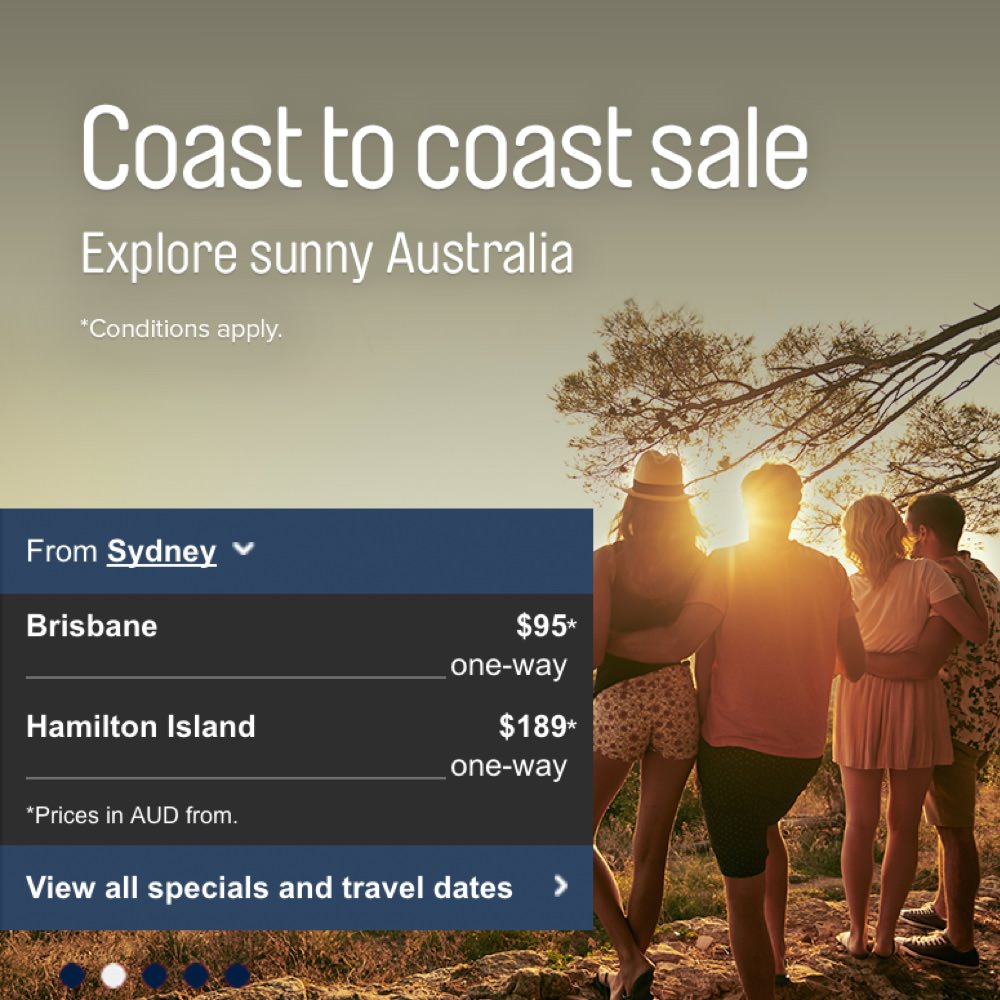Open the From Sydney departure city dropdown
This screenshot has width=1000, height=1000.
click(x=297, y=551)
